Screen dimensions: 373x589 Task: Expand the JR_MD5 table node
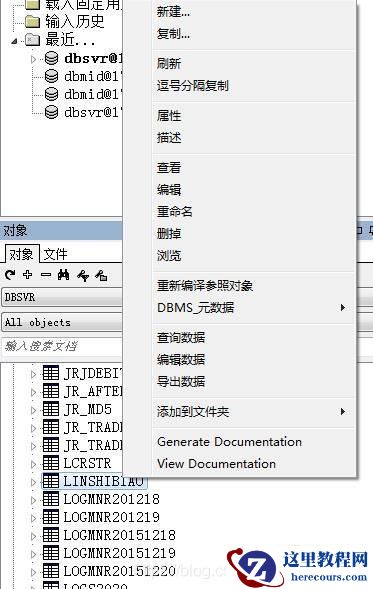tap(33, 410)
